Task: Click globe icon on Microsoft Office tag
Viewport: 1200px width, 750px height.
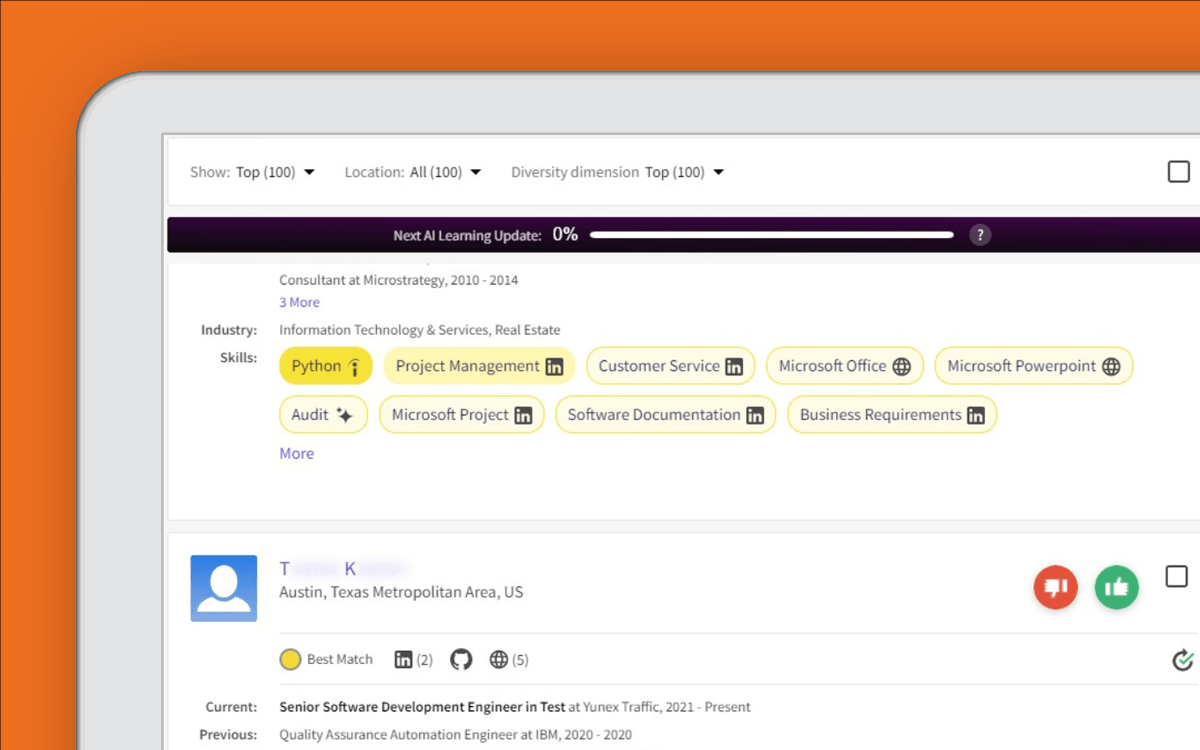Action: pyautogui.click(x=901, y=367)
